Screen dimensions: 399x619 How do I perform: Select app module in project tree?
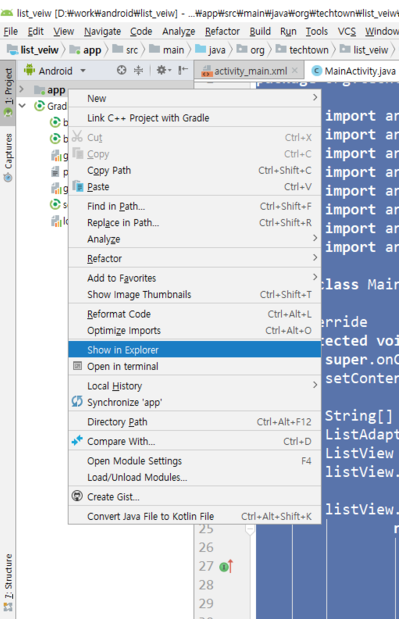click(50, 90)
